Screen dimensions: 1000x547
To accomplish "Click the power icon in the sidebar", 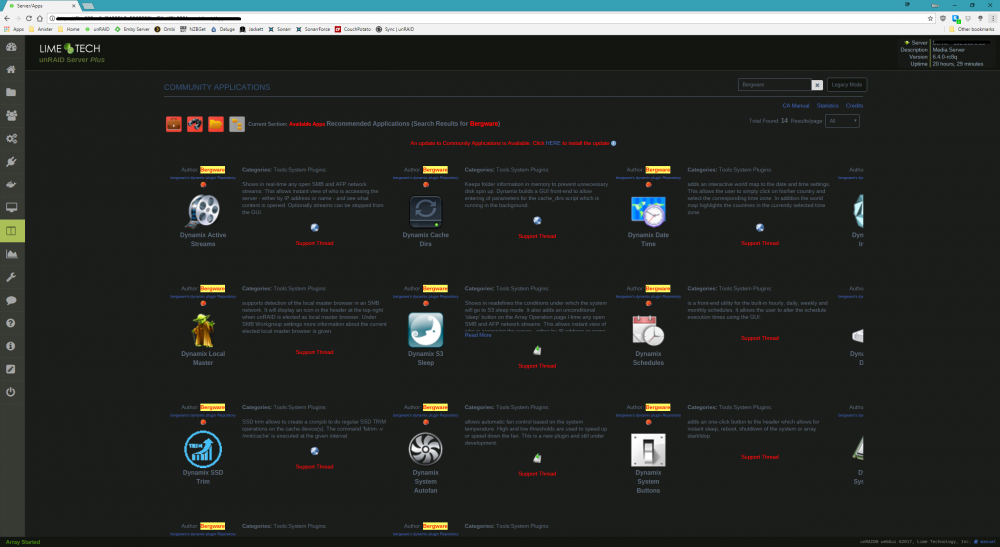I will tap(11, 391).
